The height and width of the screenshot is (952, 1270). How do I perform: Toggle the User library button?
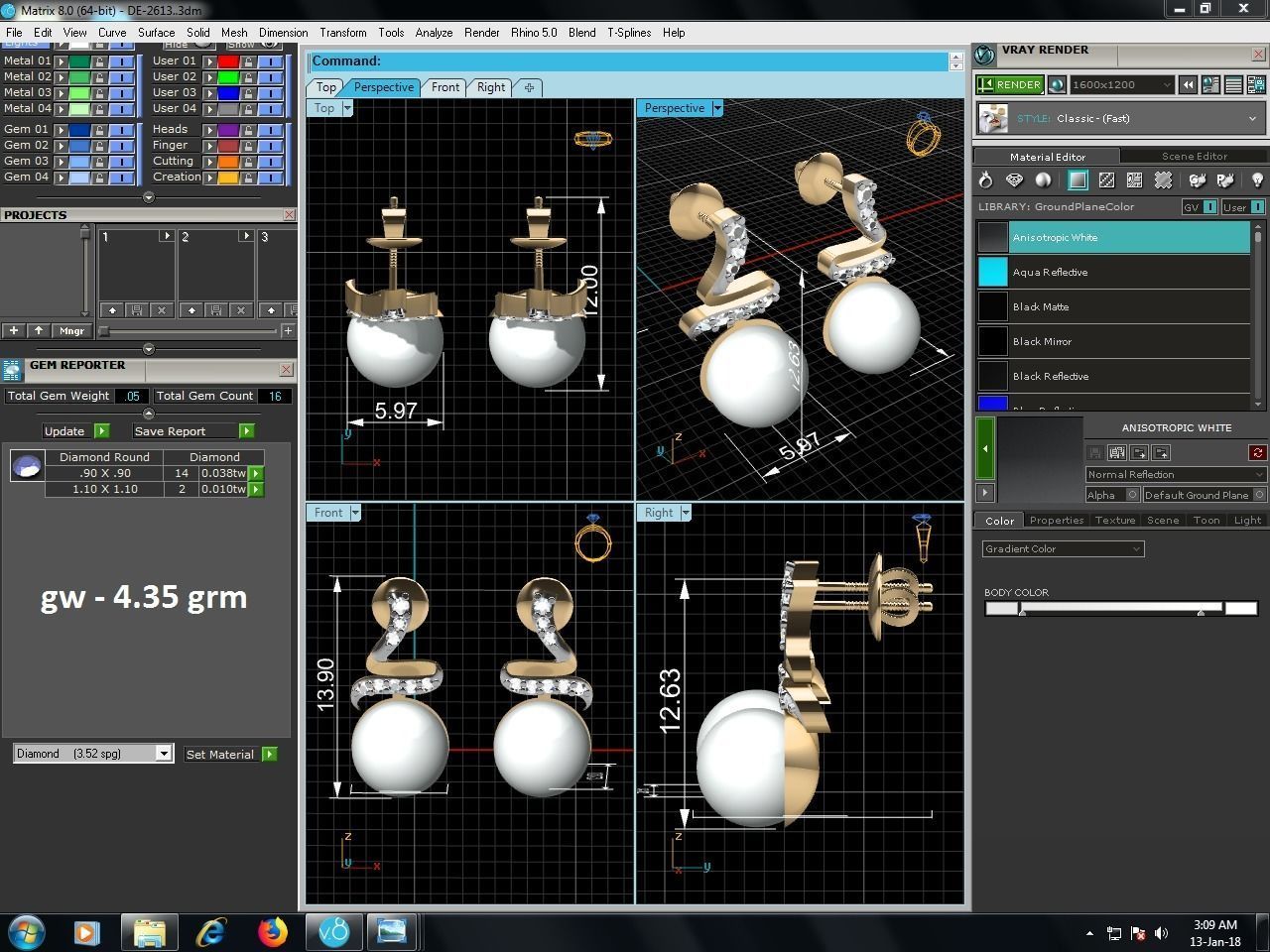1242,207
